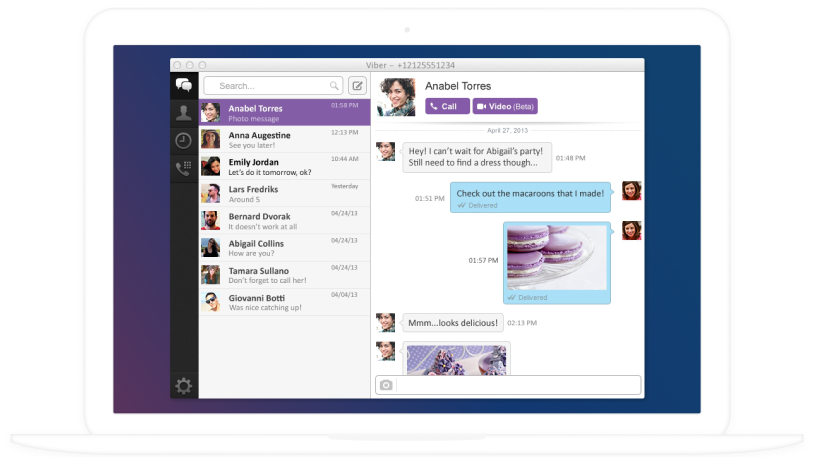This screenshot has height=468, width=814.
Task: Click the contact search field
Action: coord(270,86)
